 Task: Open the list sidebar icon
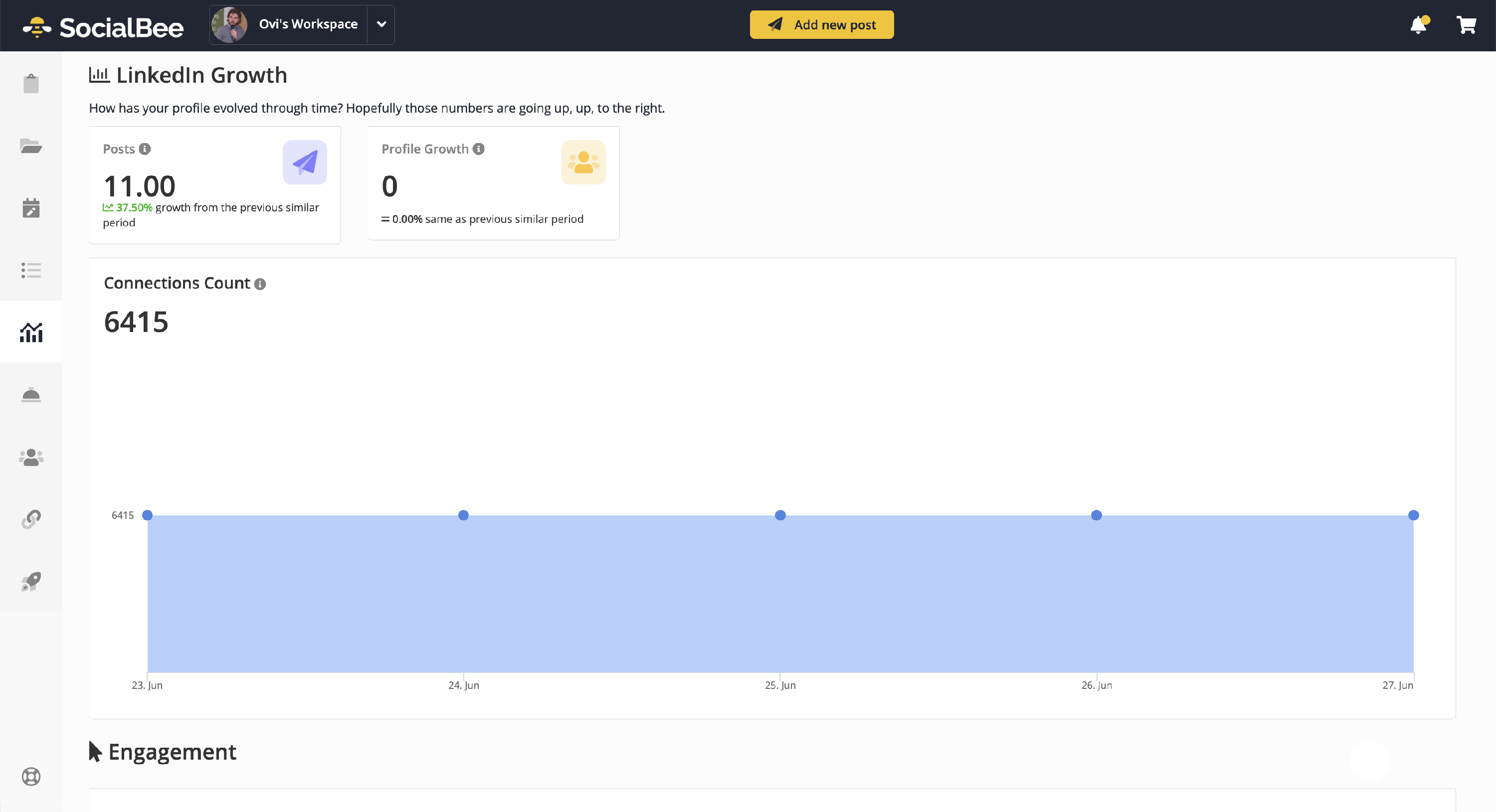[31, 270]
